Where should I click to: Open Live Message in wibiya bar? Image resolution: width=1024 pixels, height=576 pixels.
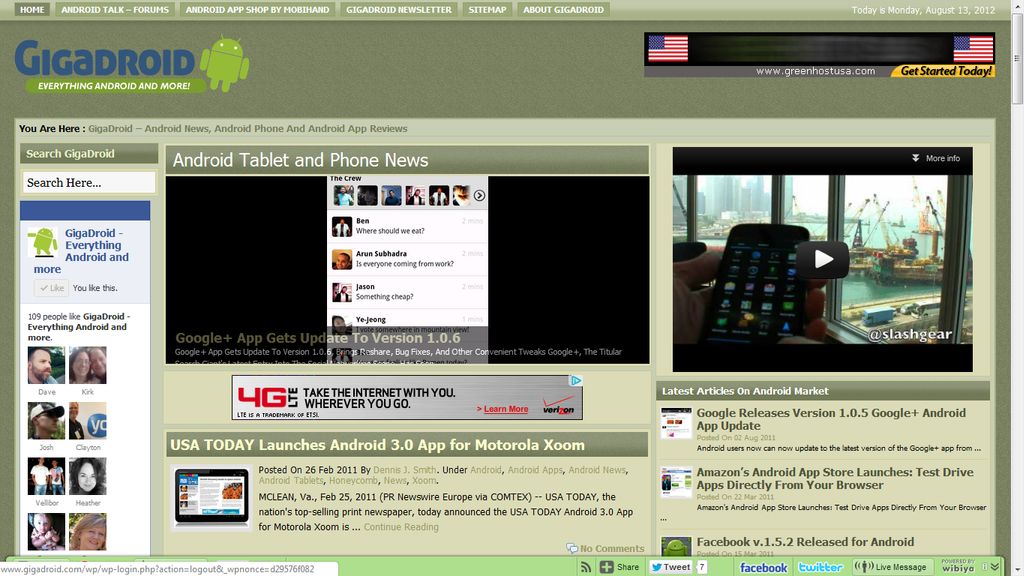click(891, 567)
